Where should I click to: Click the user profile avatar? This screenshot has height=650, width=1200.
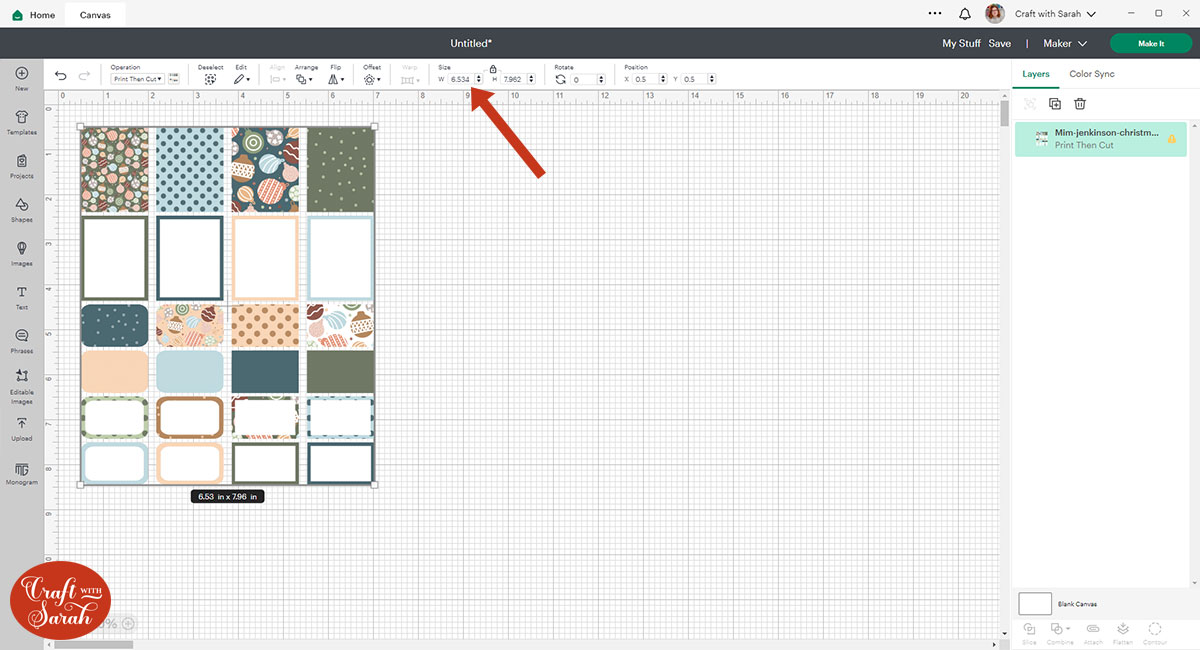[x=994, y=14]
